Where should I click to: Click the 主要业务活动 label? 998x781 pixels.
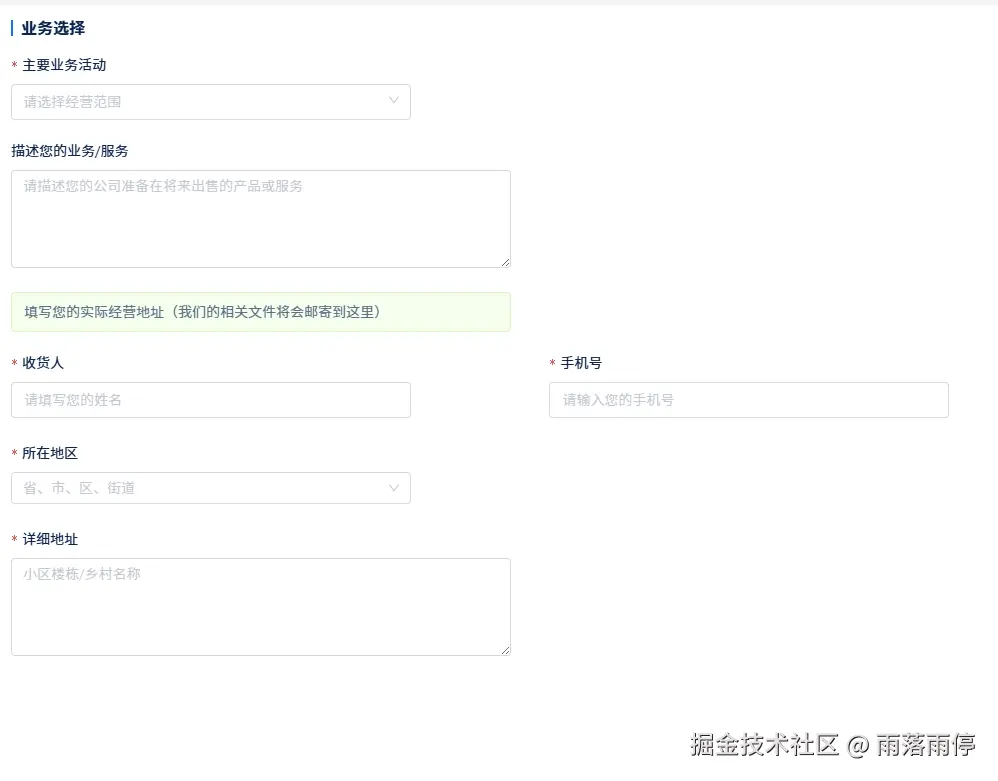click(64, 65)
